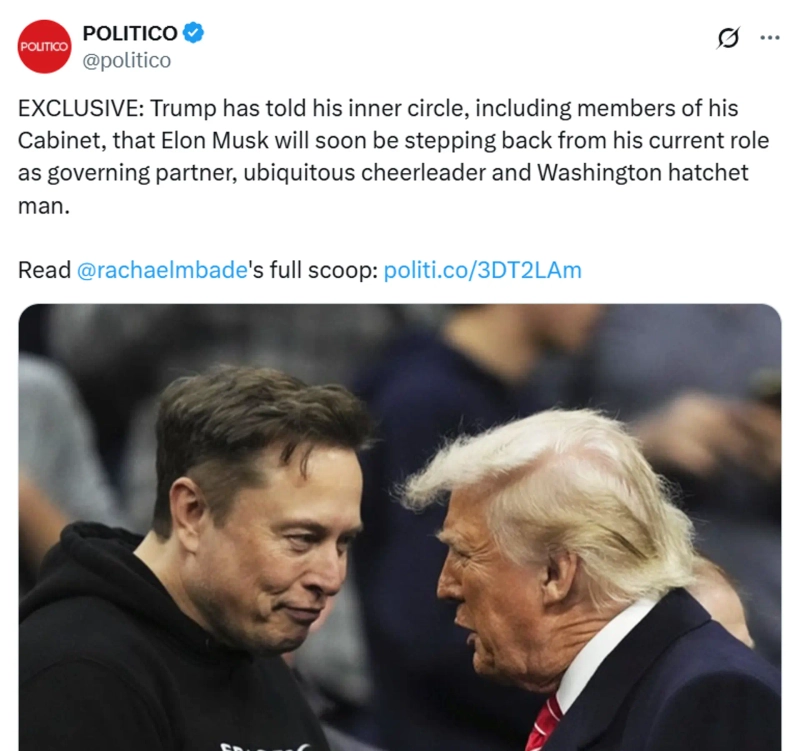Open the POLITICO display name link

130,33
